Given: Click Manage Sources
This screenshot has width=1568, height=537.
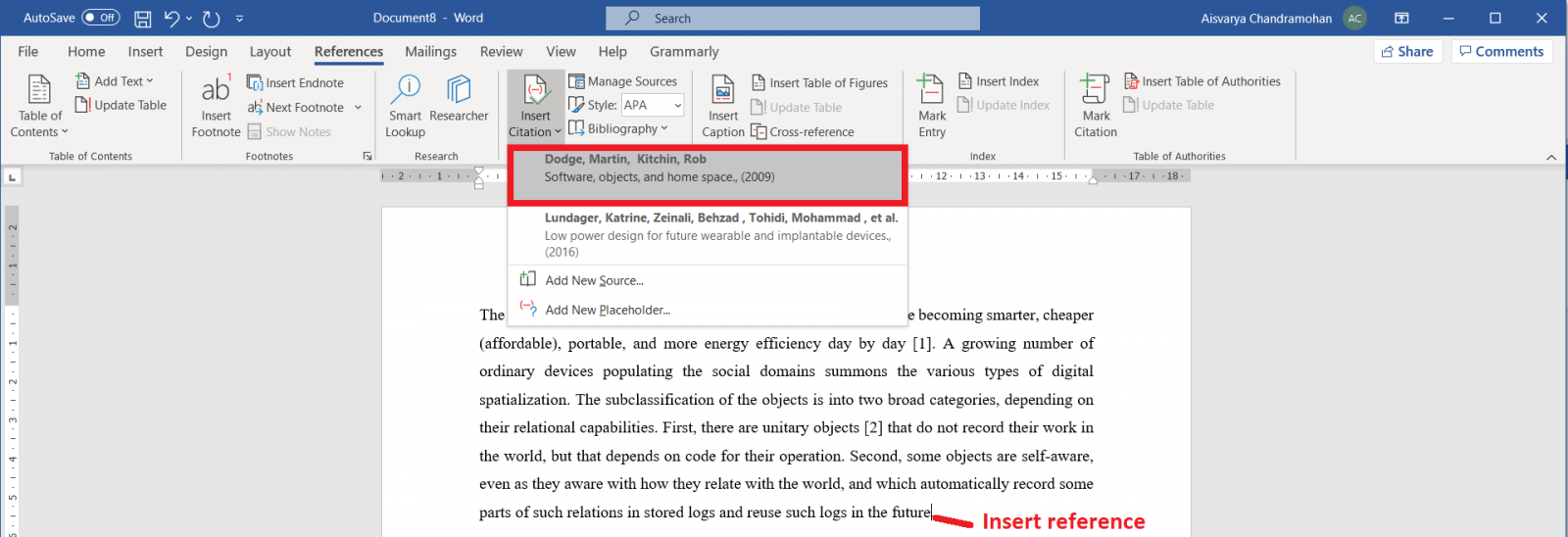Looking at the screenshot, I should coord(623,81).
